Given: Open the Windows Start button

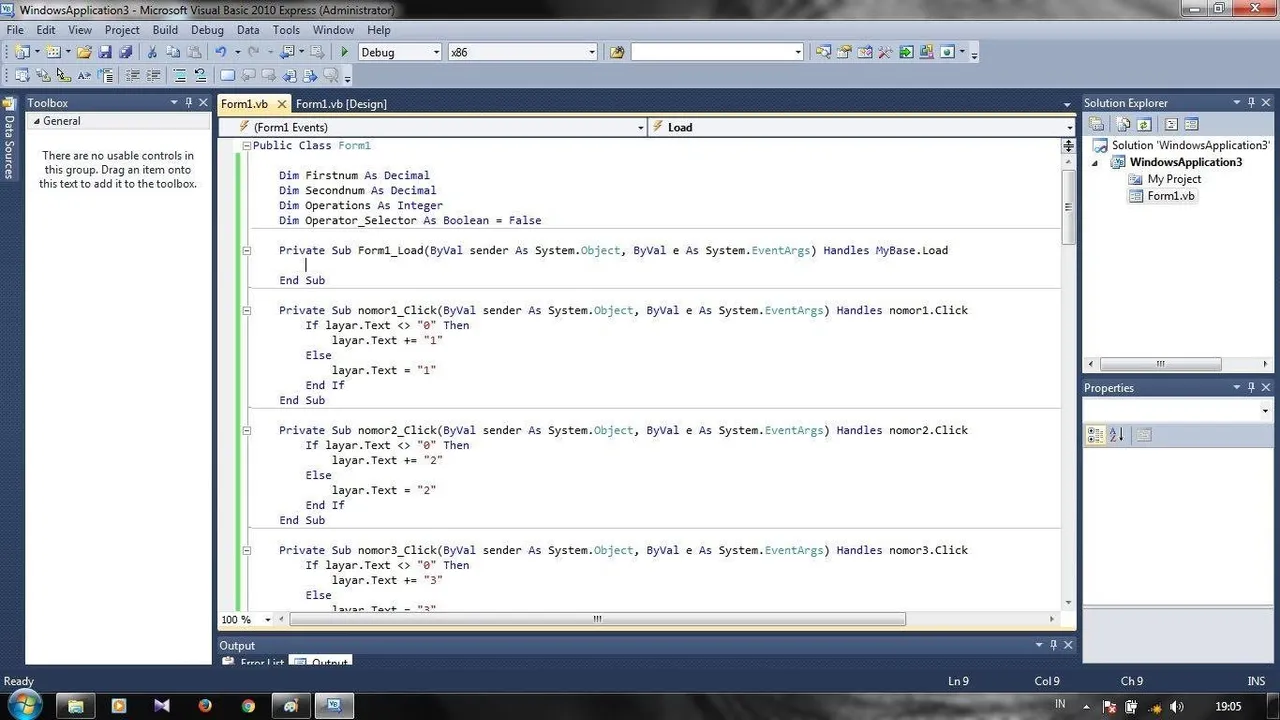Looking at the screenshot, I should (x=23, y=705).
